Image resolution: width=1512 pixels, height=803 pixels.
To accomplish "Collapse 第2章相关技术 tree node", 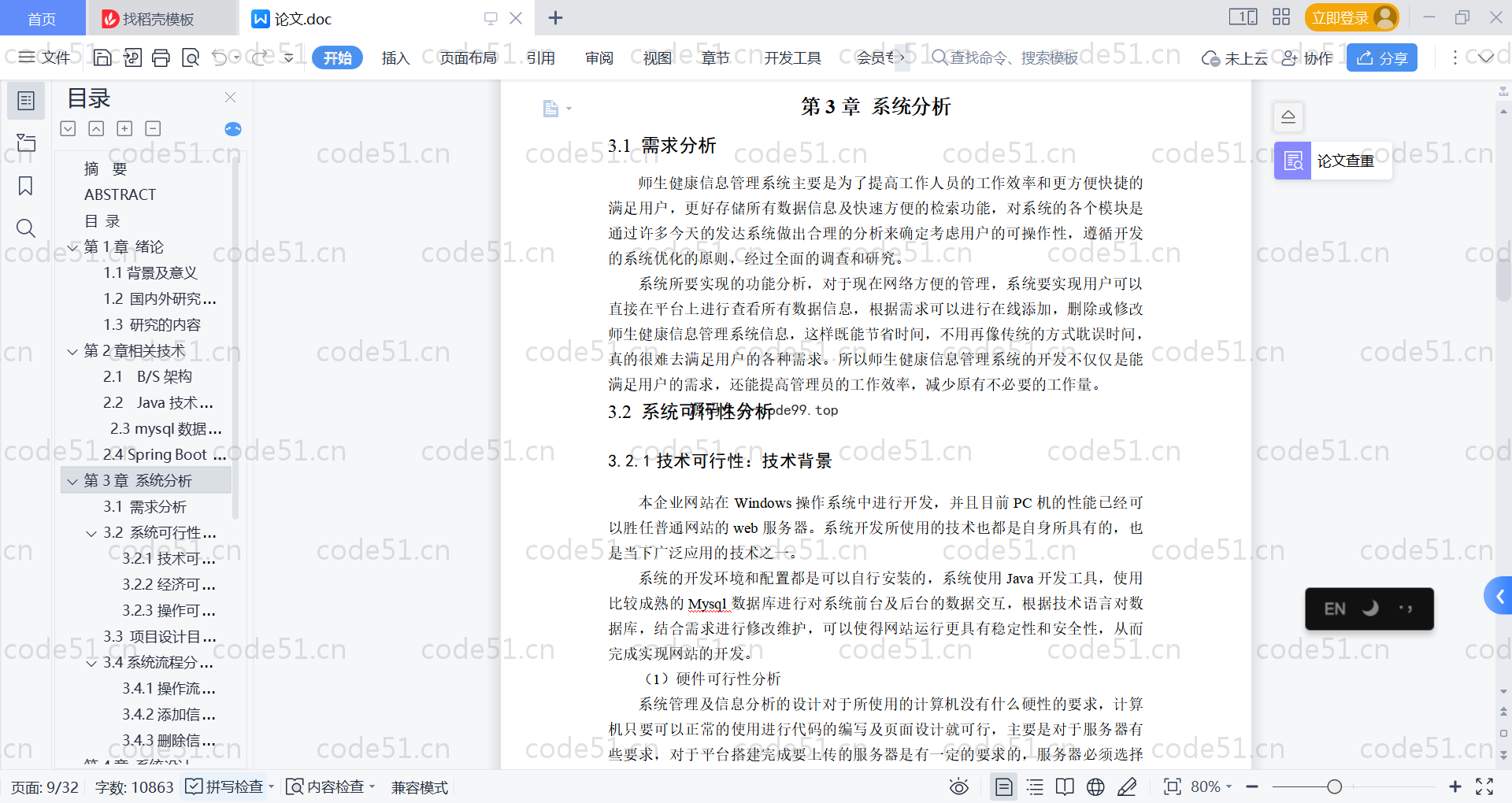I will (72, 351).
